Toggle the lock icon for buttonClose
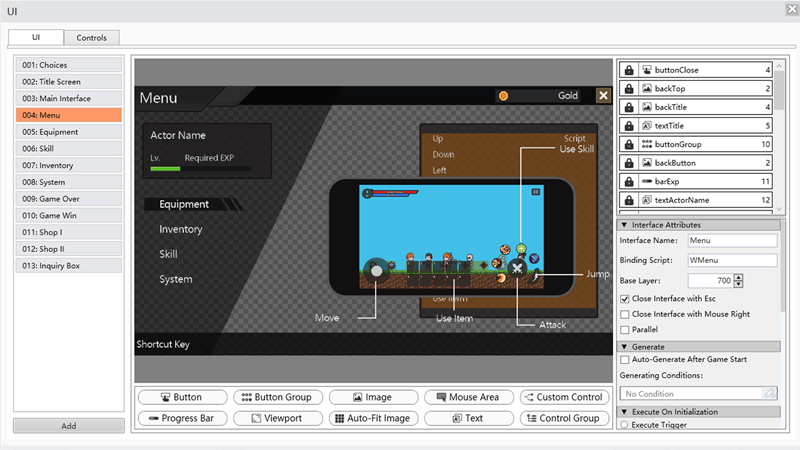This screenshot has width=800, height=450. click(x=629, y=71)
